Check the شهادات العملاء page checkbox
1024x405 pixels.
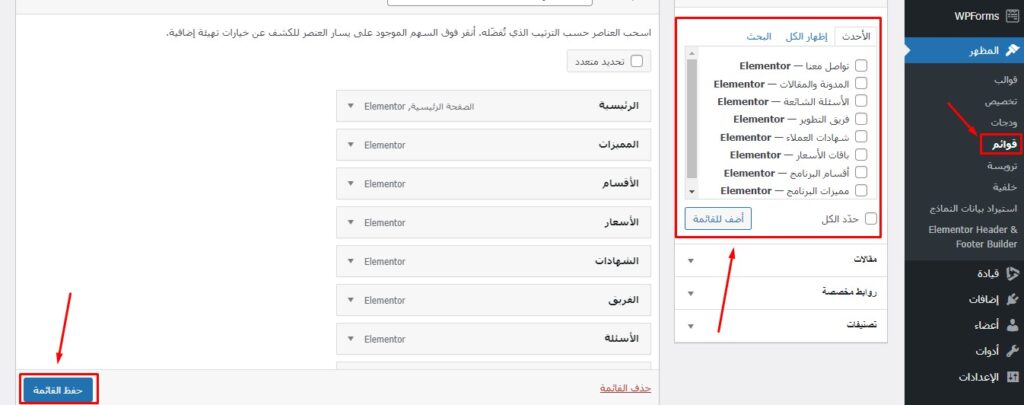click(x=861, y=137)
